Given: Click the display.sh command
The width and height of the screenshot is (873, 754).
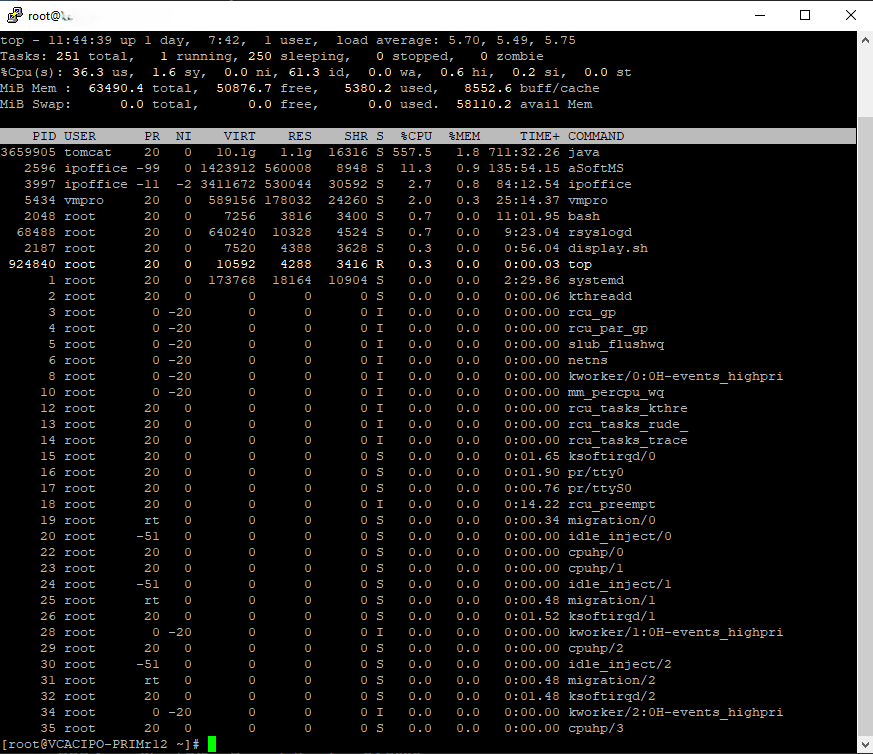Looking at the screenshot, I should click(608, 248).
